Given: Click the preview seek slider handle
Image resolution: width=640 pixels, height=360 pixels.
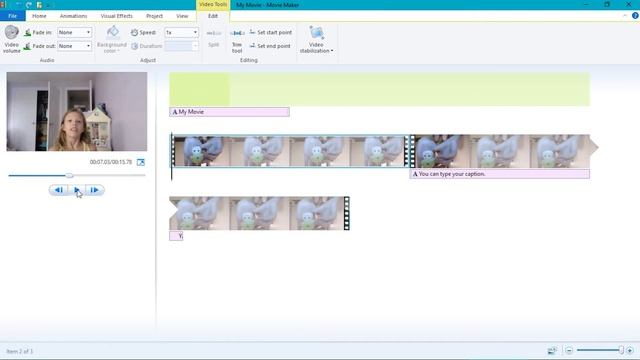Looking at the screenshot, I should [69, 176].
